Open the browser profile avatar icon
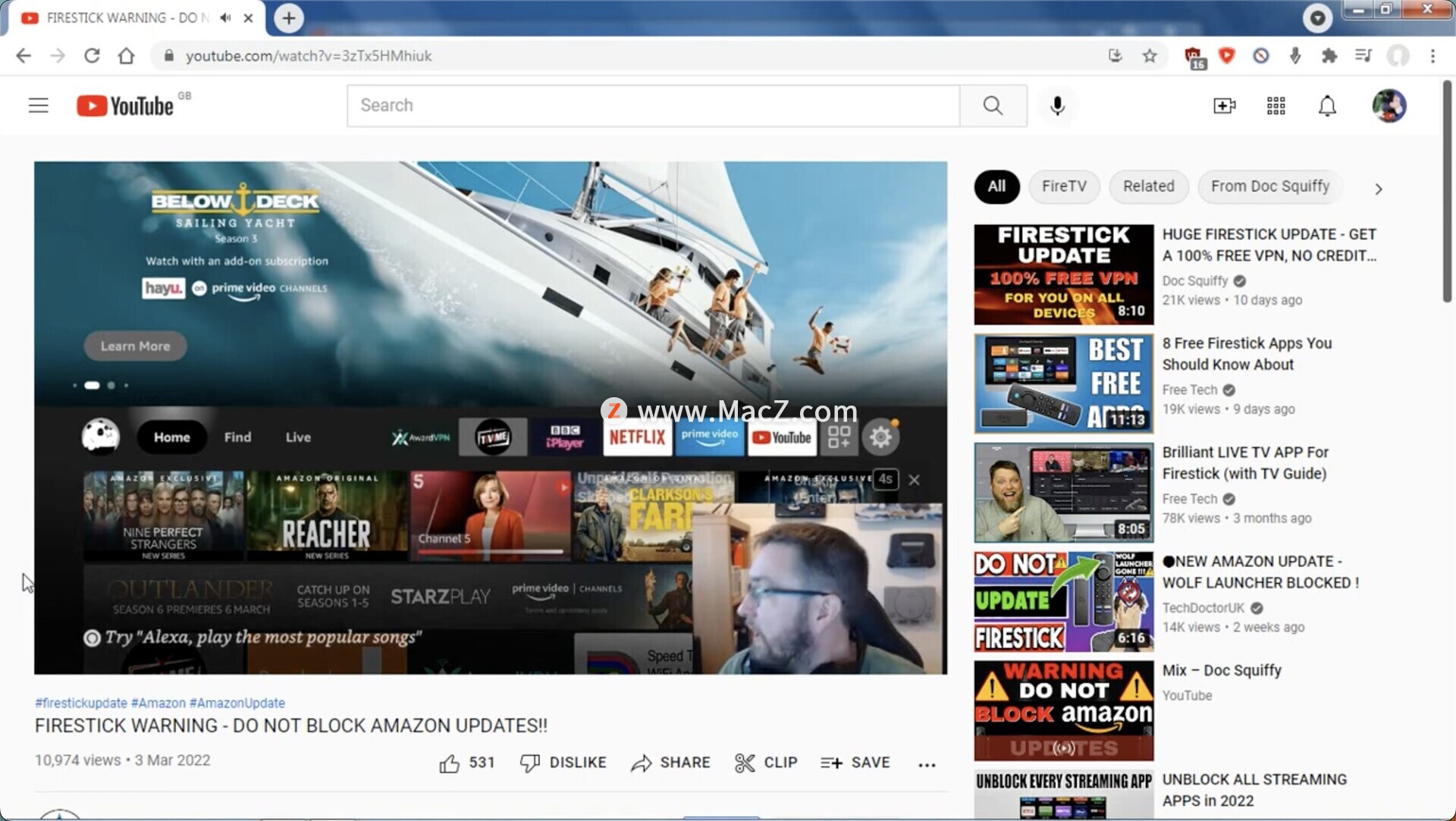Viewport: 1456px width, 821px height. 1398,55
